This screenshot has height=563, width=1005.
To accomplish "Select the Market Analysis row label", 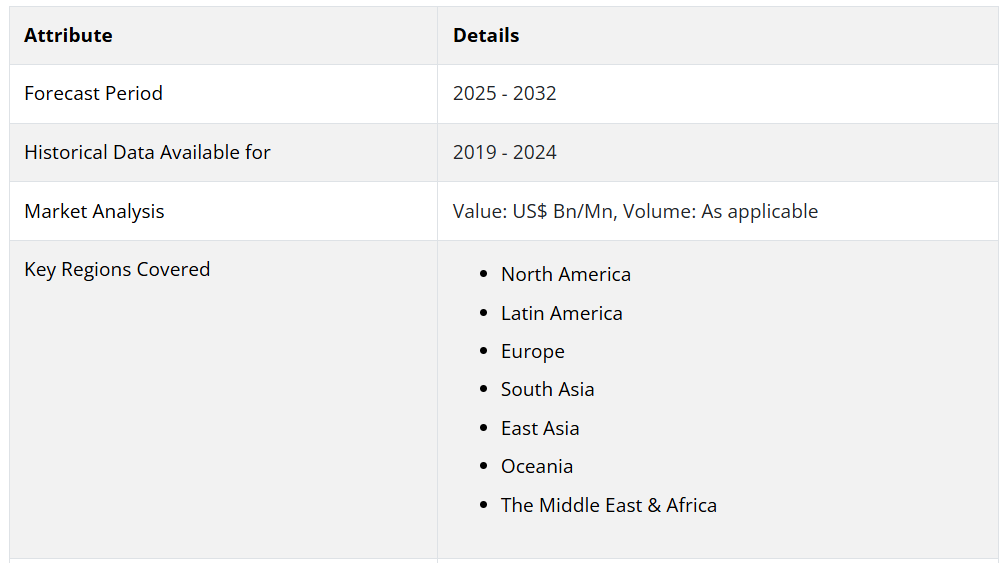I will click(94, 212).
